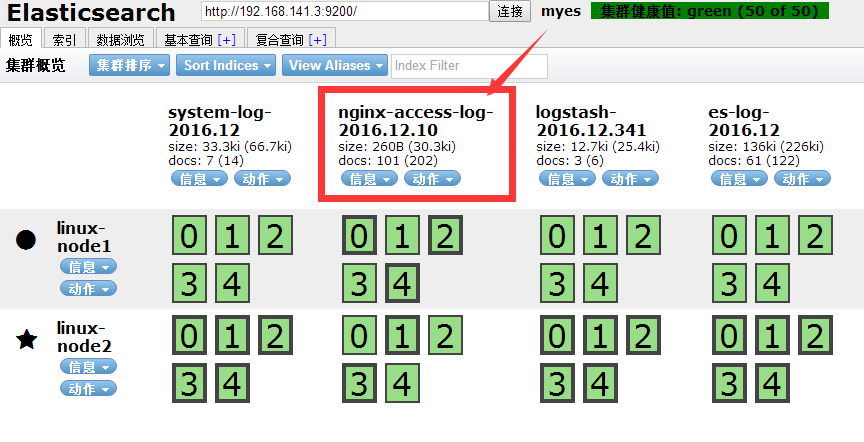
Task: Select logstash shard 4 on linux-node1
Action: point(600,283)
